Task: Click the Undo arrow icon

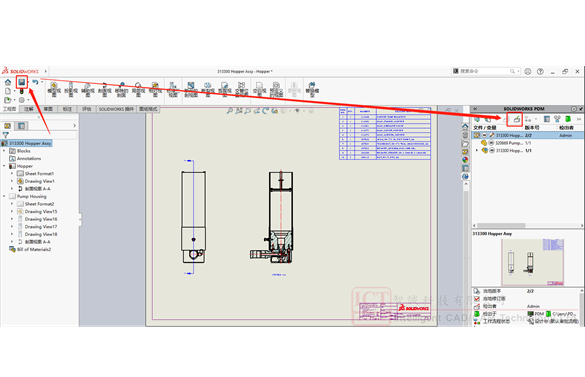Action: [x=35, y=82]
